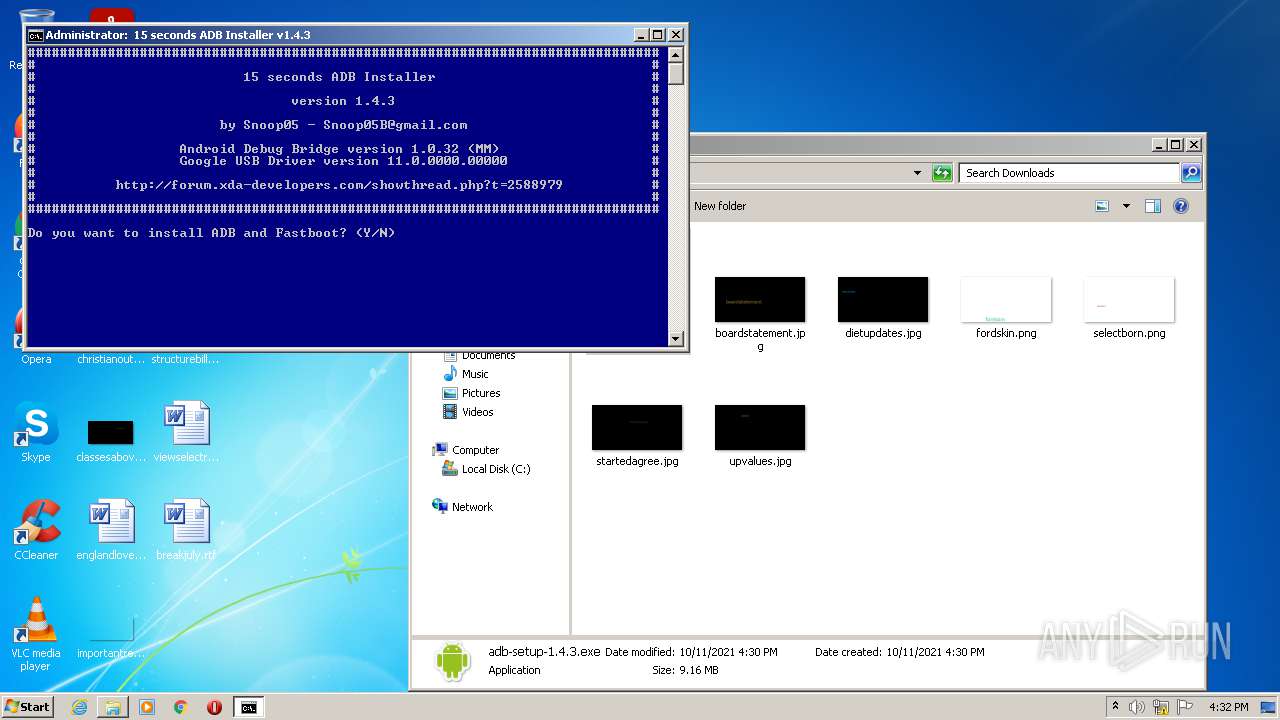Select englandlove Word document on desktop

pos(111,530)
